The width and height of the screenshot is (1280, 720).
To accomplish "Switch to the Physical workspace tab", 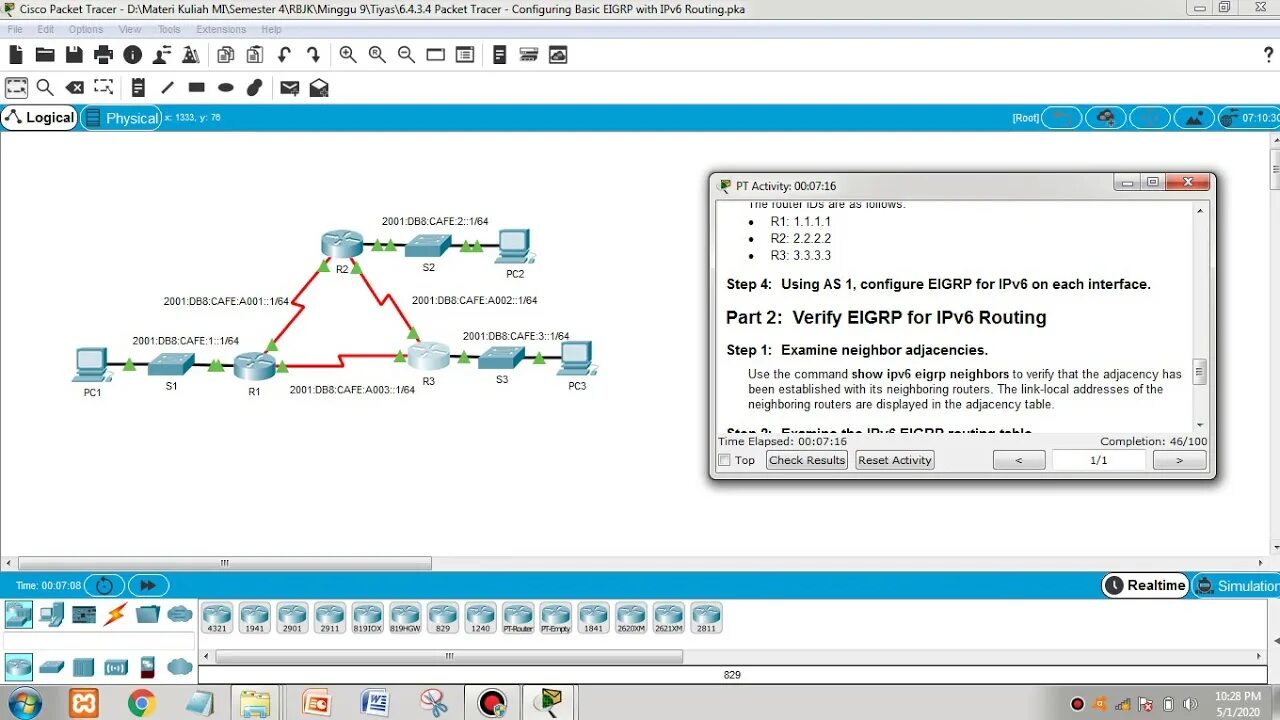I will tap(121, 118).
